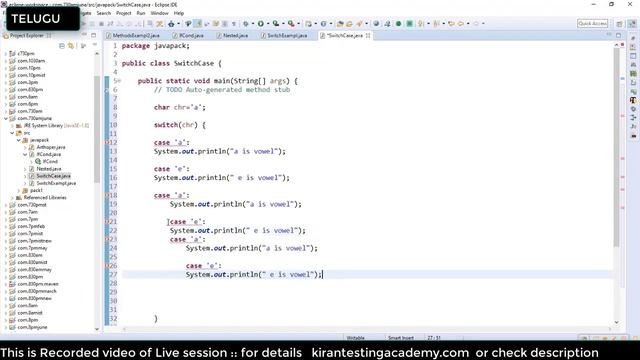Maximize the Project Explorer panel
The width and height of the screenshot is (640, 360).
click(x=93, y=36)
